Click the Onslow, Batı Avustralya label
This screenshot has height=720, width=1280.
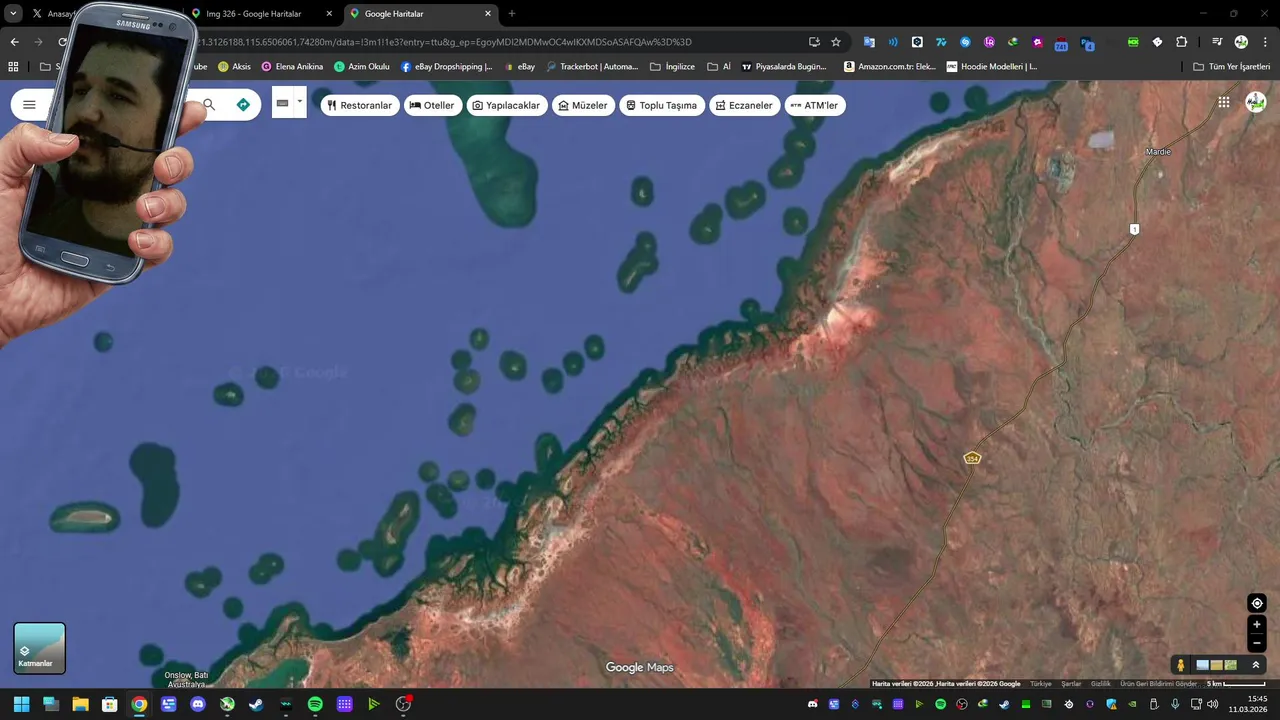pos(186,679)
